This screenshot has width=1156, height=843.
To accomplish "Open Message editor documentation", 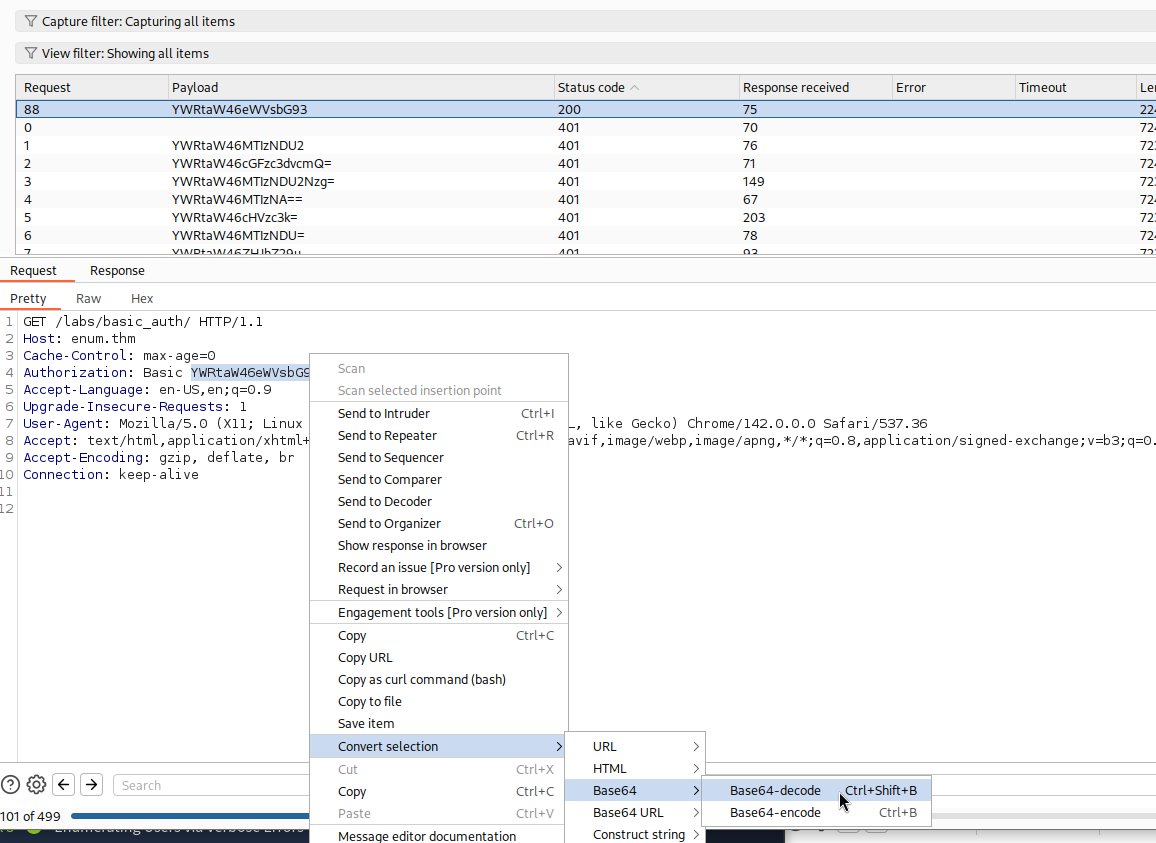I will click(439, 836).
